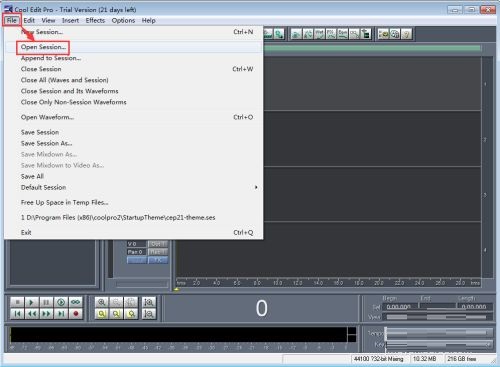Click the Stop transport button
Screen dimensions: 500x367
click(17, 302)
